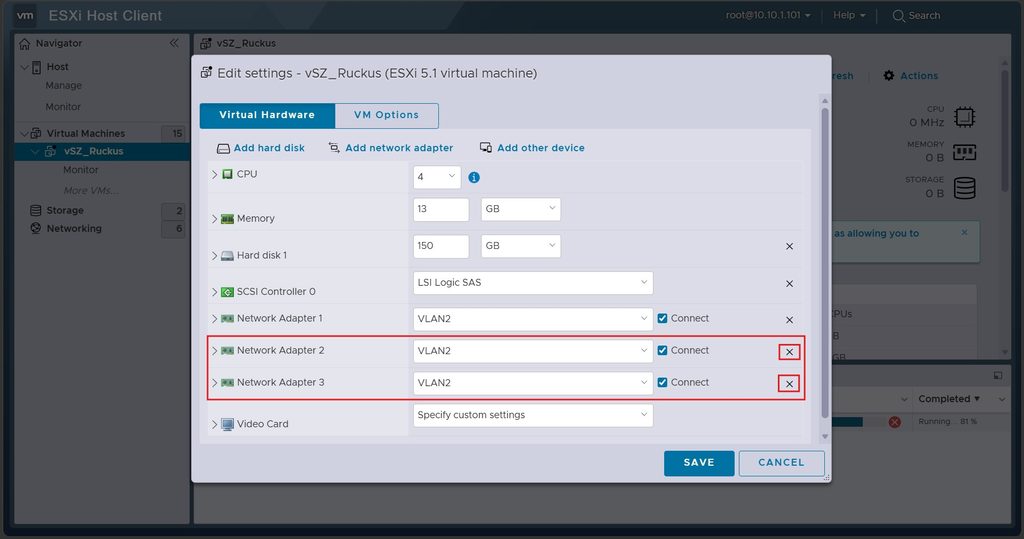Open the CPU count dropdown

[x=437, y=177]
